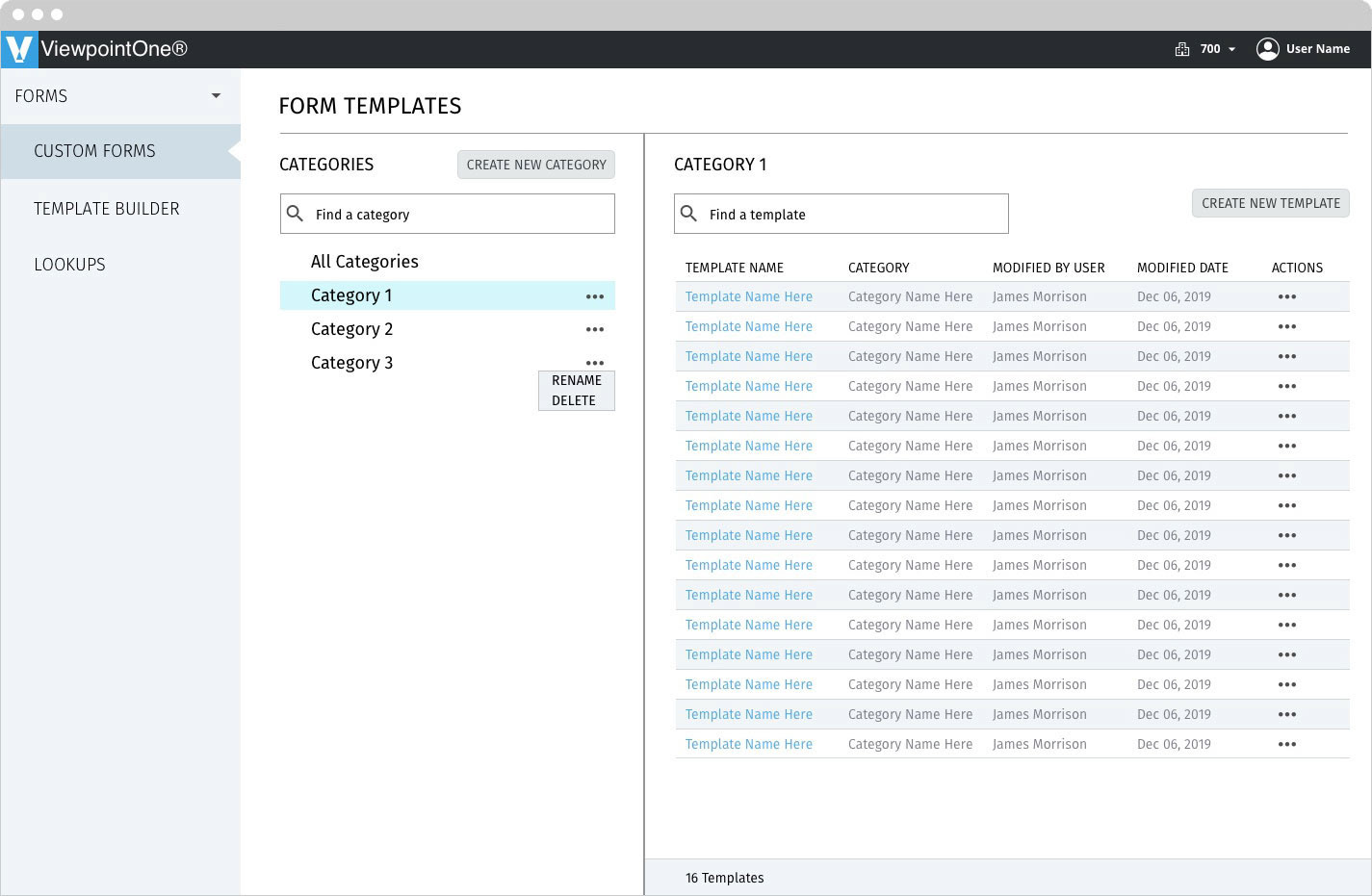
Task: Click search icon in Find a template
Action: pyautogui.click(x=688, y=214)
